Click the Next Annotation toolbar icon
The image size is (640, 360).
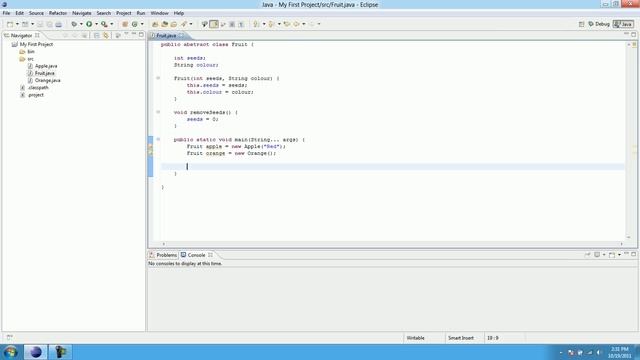coord(256,24)
